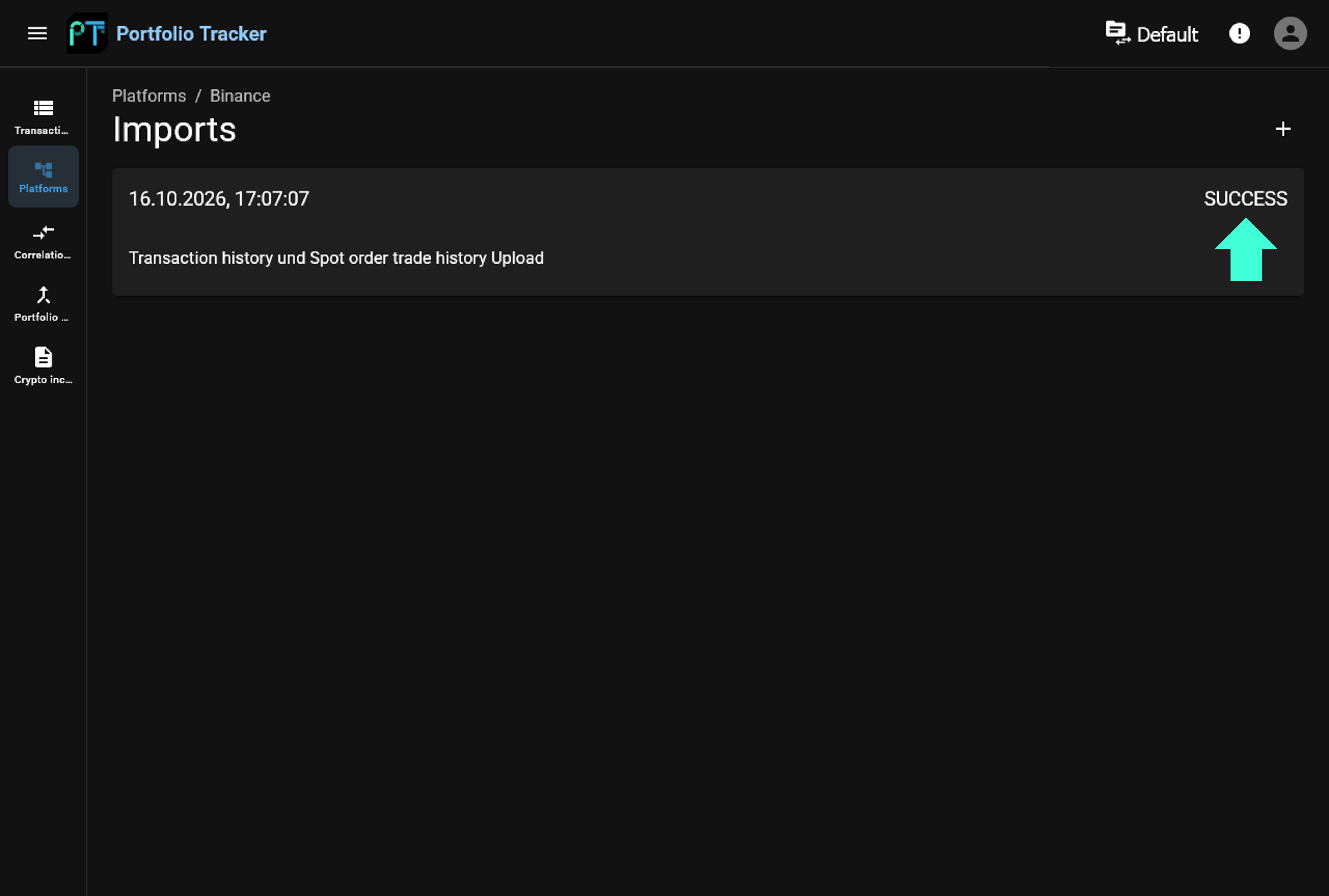Click the Portfolio Tracker title link

[191, 34]
